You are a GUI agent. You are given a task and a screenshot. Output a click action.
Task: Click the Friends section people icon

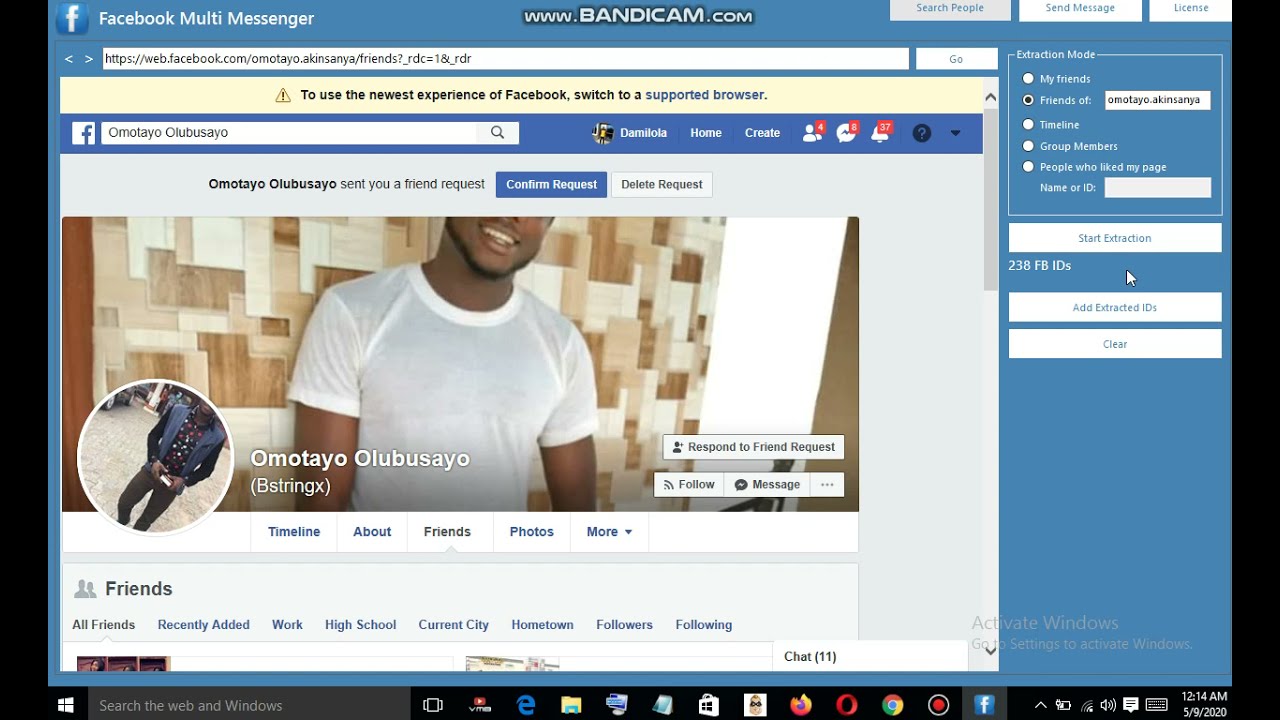[x=85, y=589]
